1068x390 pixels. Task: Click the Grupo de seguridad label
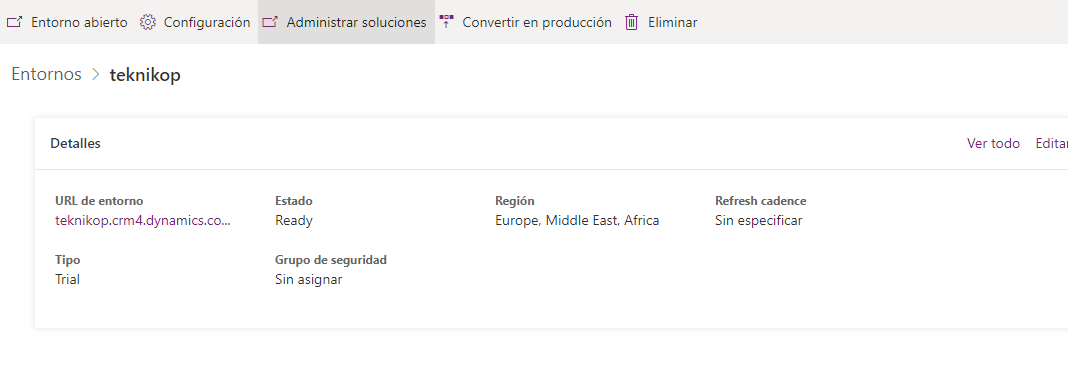tap(331, 260)
